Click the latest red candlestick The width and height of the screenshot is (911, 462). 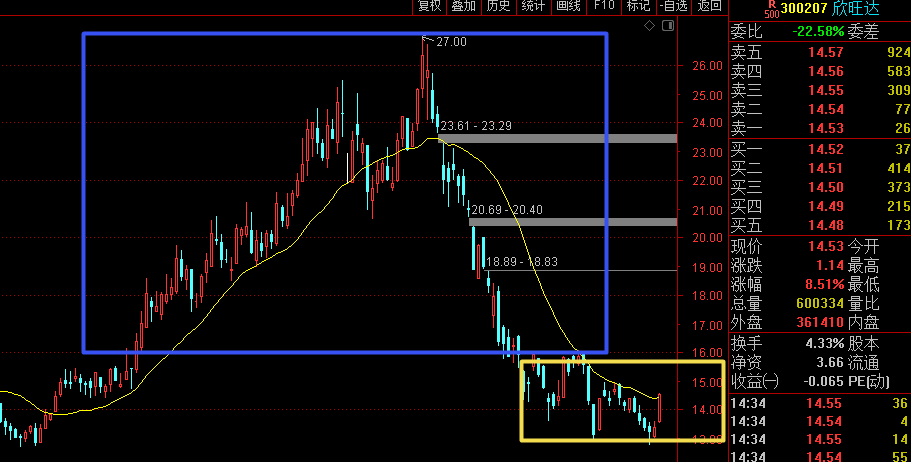tap(659, 408)
